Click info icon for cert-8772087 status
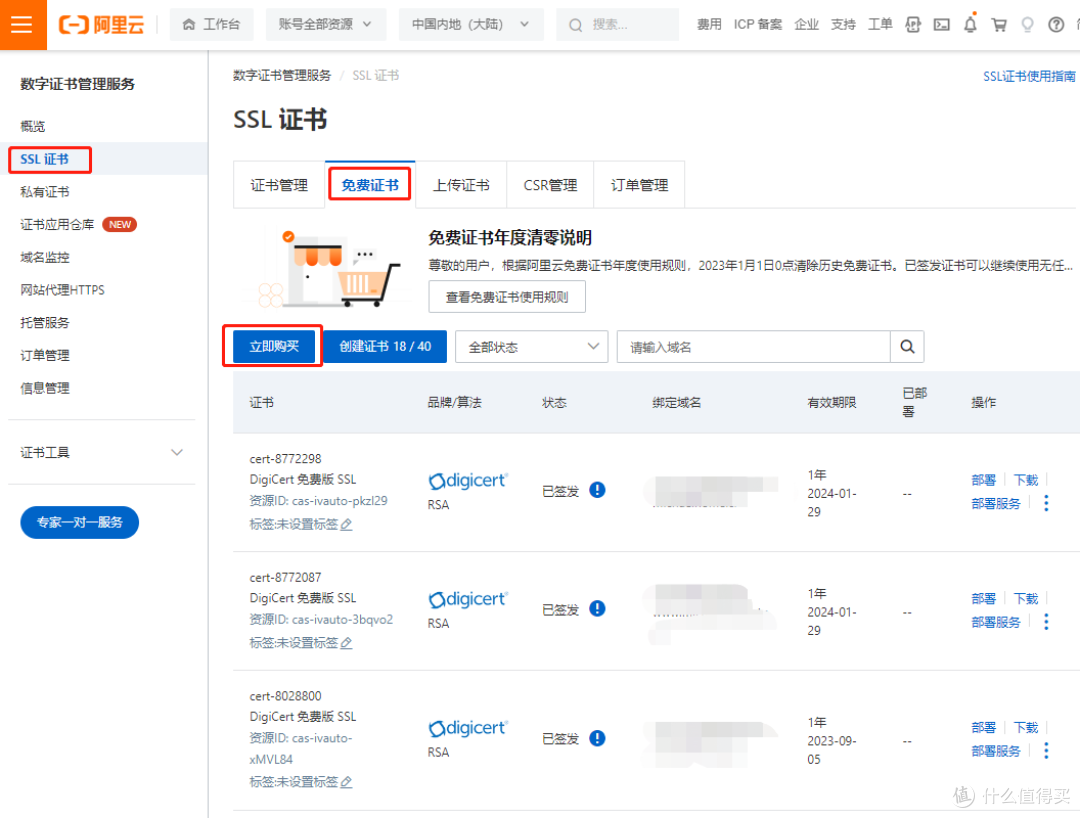This screenshot has height=818, width=1080. pos(597,608)
